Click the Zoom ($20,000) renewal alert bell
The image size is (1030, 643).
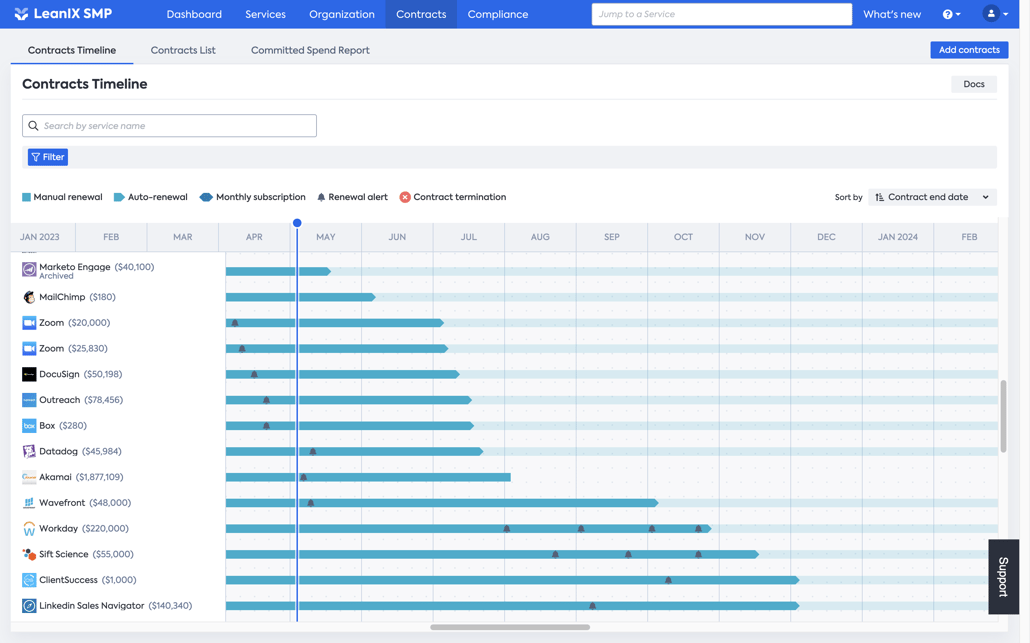(235, 322)
